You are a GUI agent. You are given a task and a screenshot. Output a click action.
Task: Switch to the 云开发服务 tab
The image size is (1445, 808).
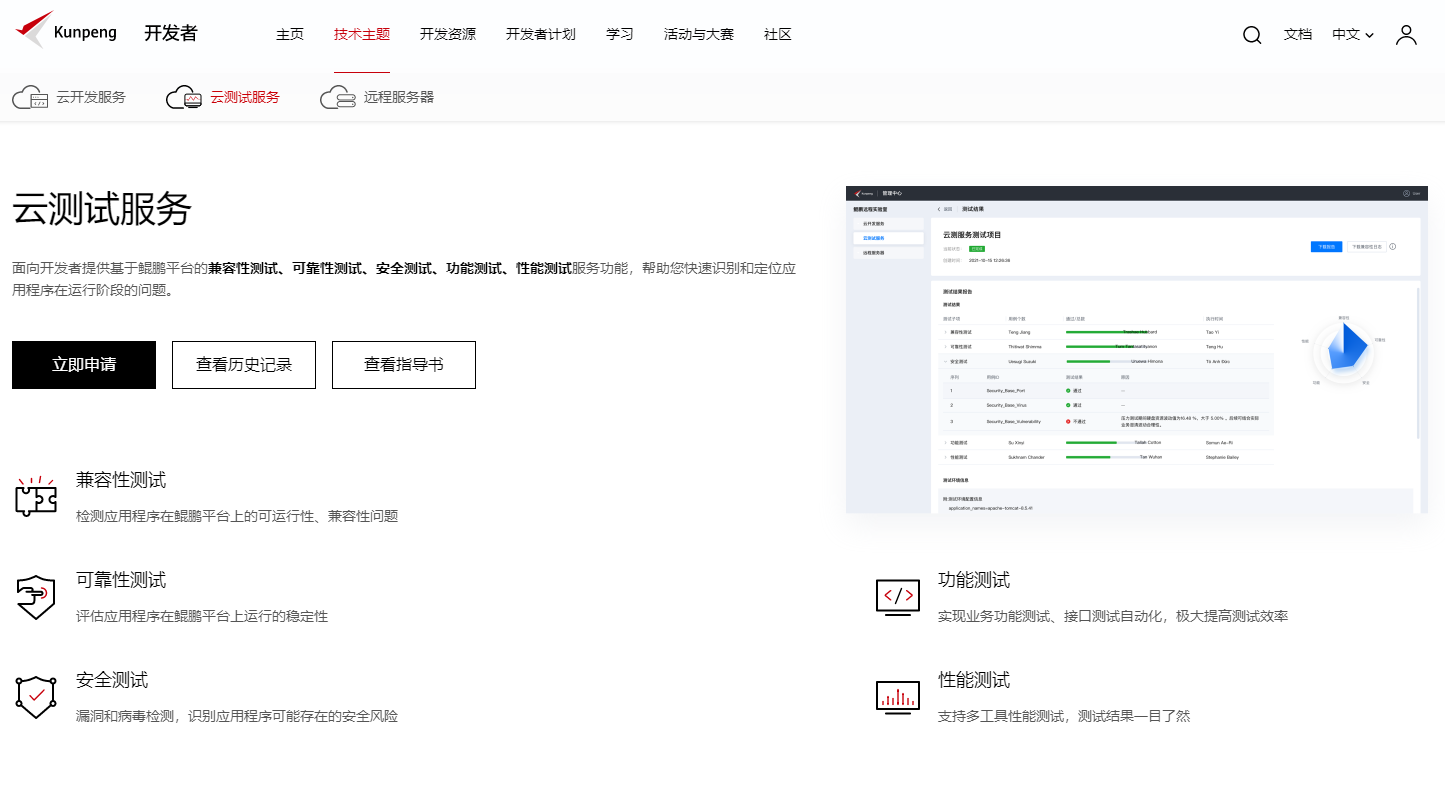tap(69, 97)
